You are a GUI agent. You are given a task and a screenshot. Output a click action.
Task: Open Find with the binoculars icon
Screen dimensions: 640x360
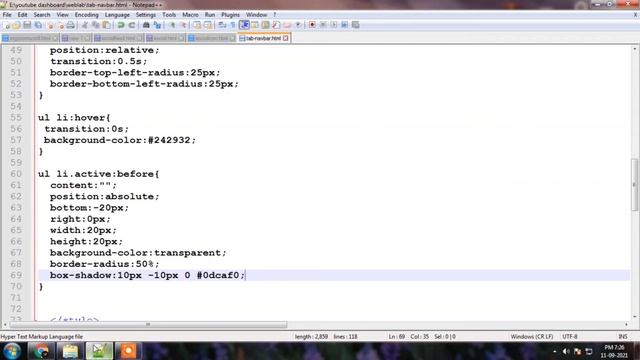146,25
